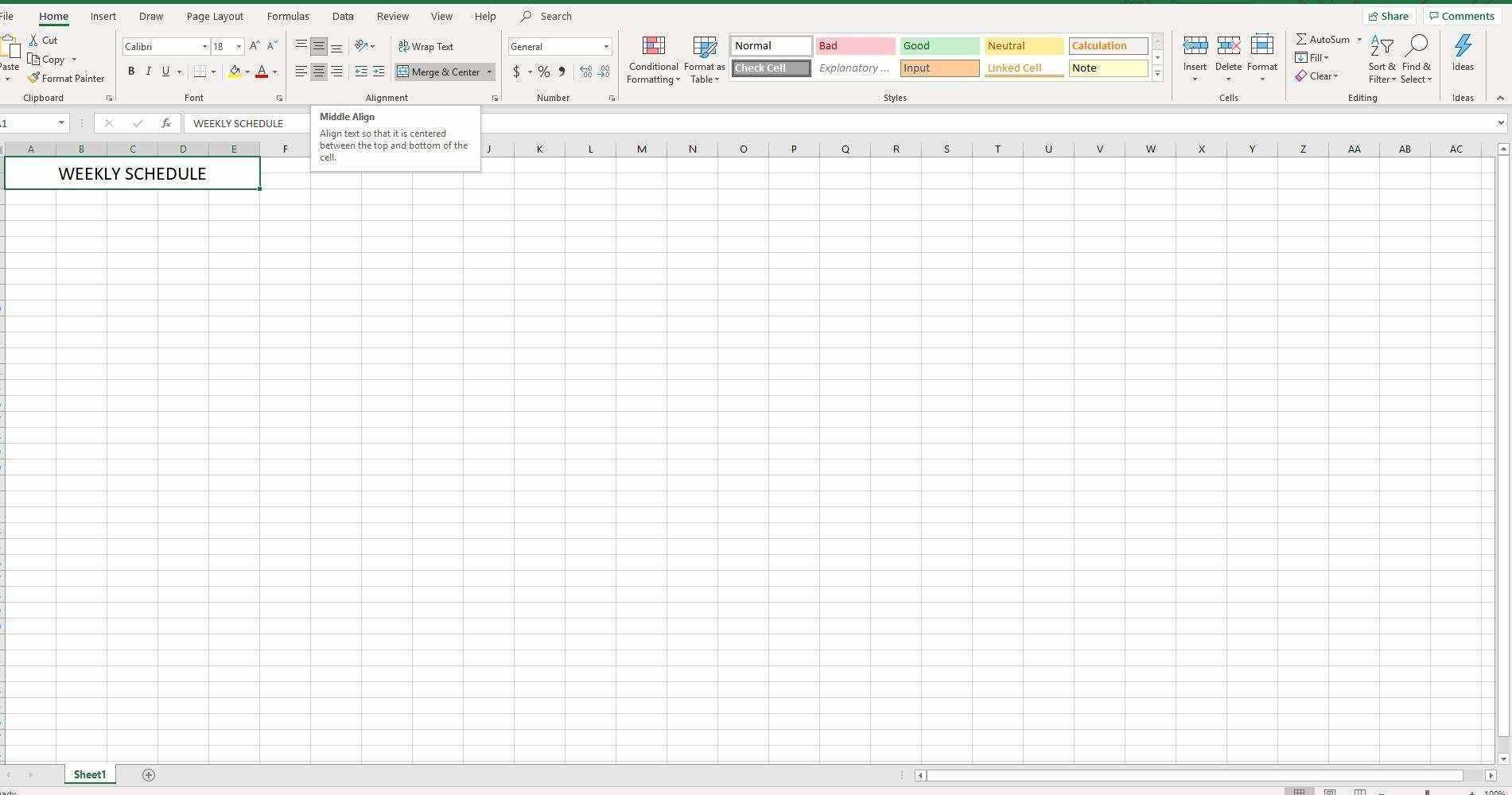
Task: Open the Name Box dropdown
Action: [60, 123]
